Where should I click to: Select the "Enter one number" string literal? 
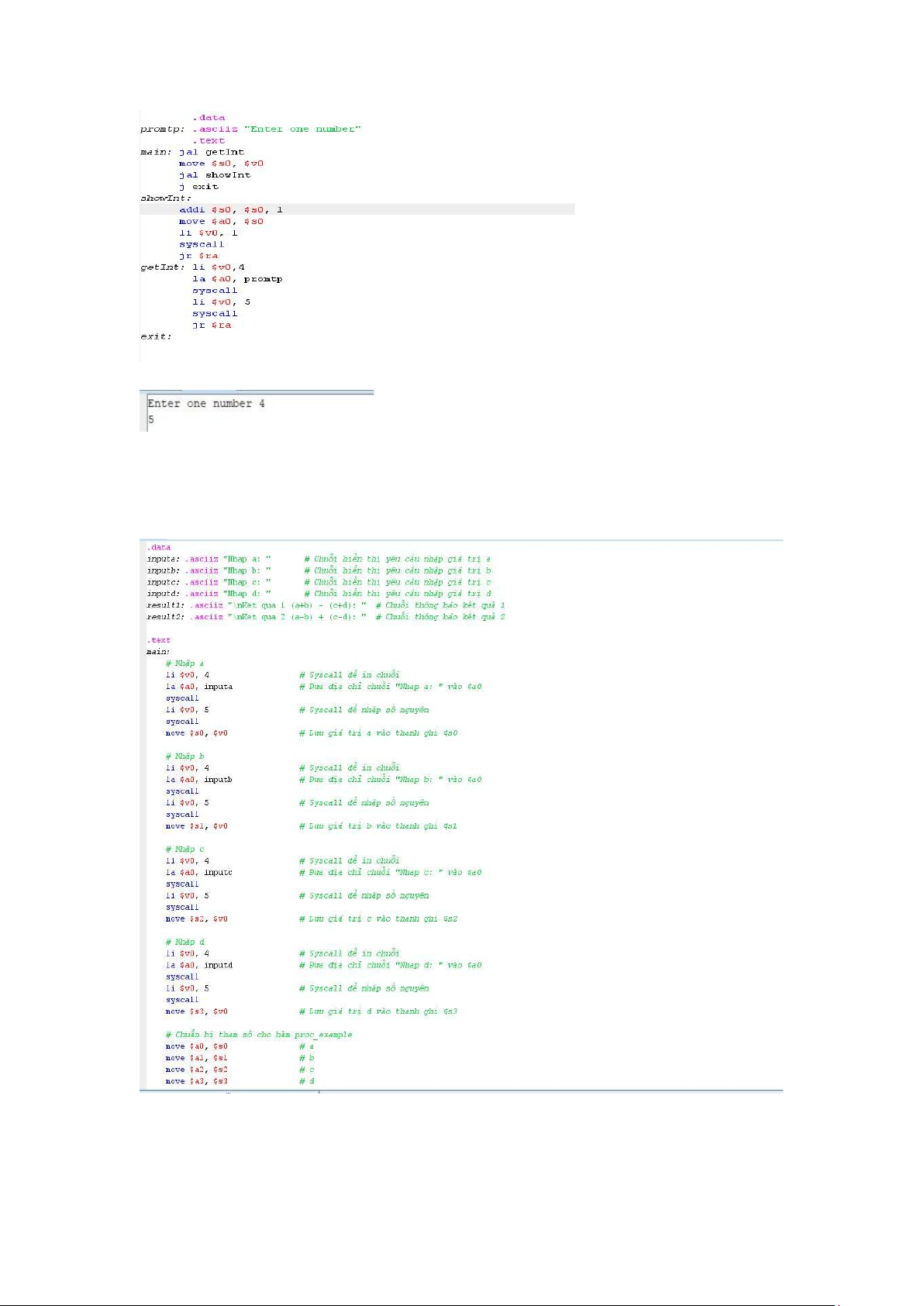pos(302,129)
